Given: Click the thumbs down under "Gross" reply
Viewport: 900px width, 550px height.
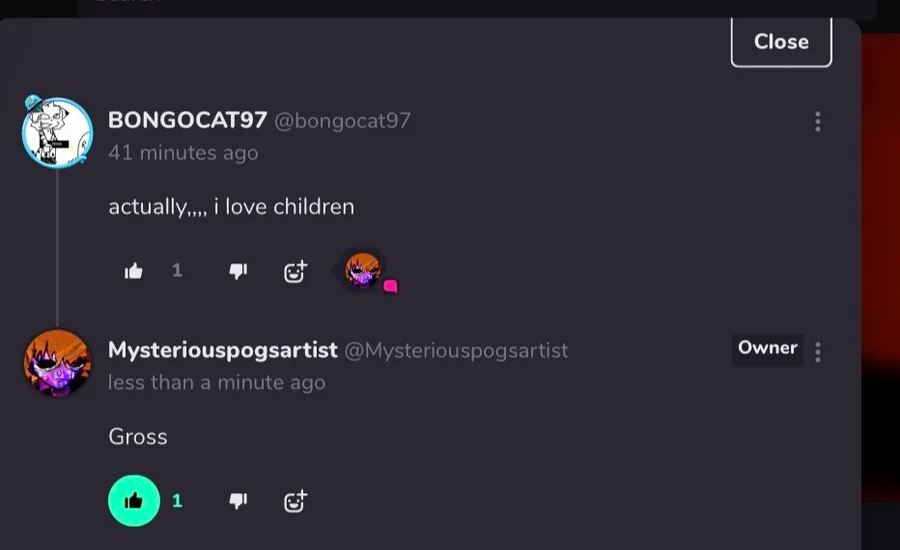Looking at the screenshot, I should [238, 501].
